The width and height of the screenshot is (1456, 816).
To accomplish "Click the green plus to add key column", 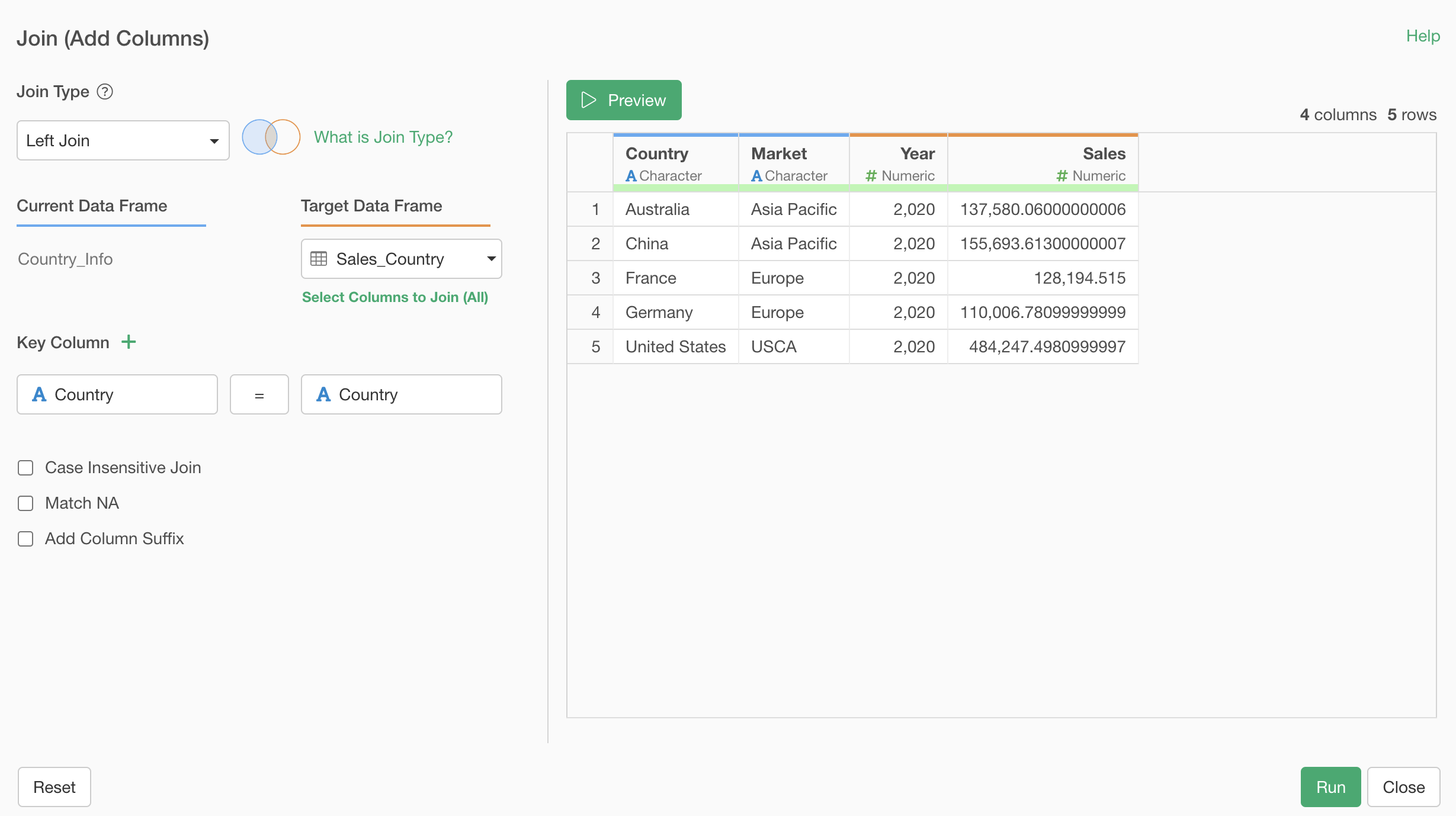I will coord(129,342).
